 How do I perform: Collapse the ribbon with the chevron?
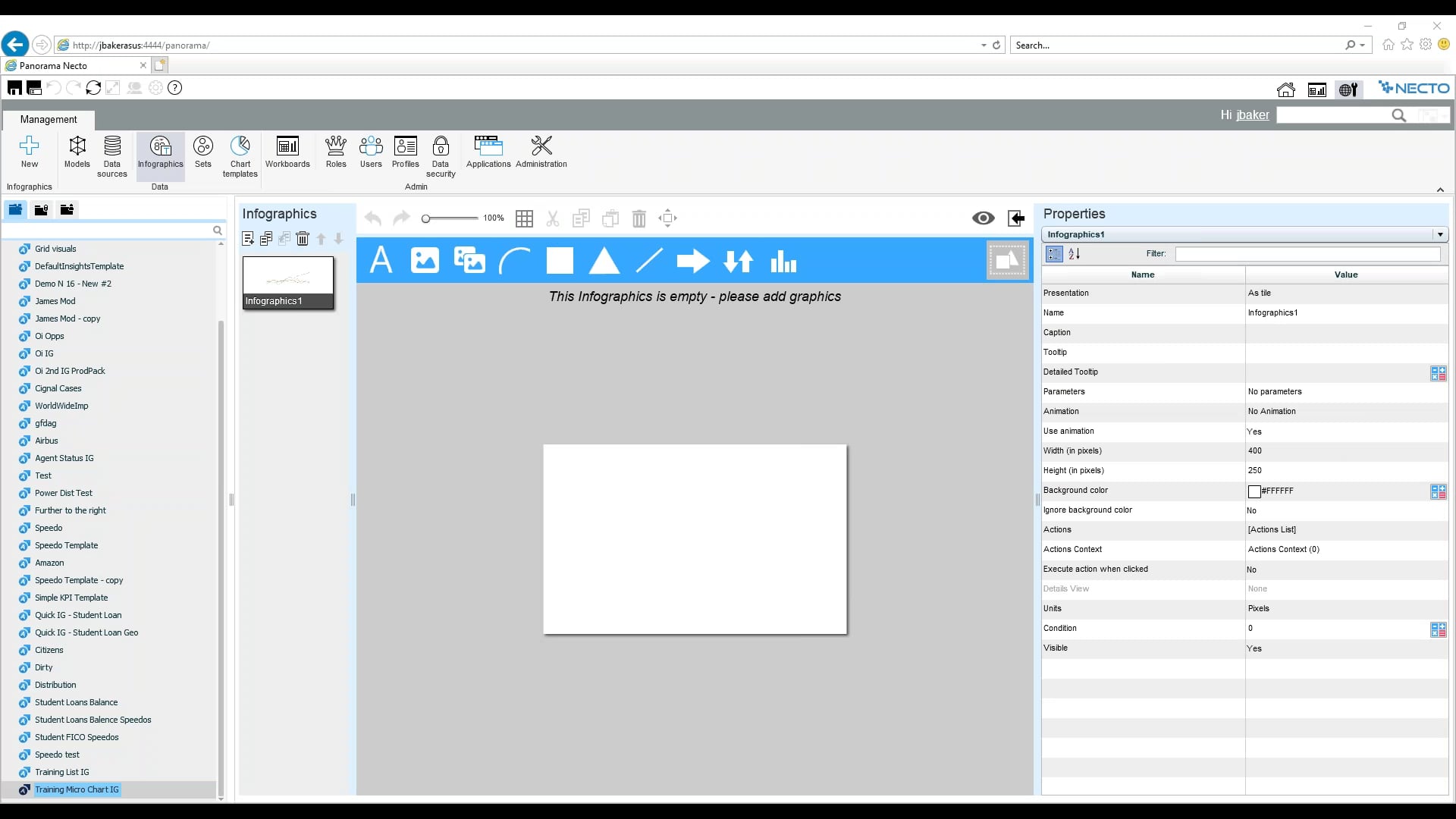[x=1440, y=190]
